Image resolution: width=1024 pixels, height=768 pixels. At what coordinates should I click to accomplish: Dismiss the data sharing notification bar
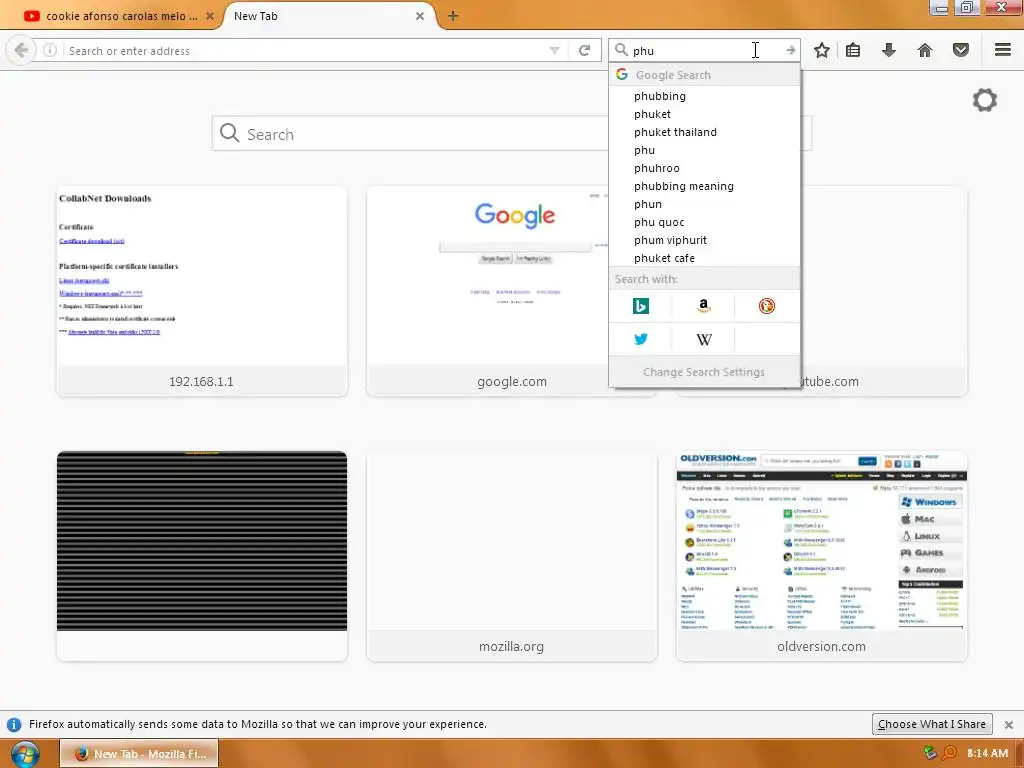(1009, 725)
